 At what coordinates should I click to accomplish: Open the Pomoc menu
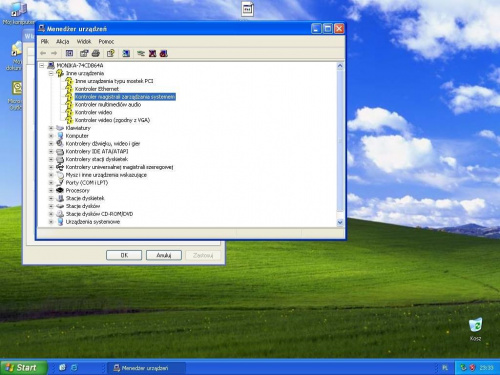(x=106, y=41)
